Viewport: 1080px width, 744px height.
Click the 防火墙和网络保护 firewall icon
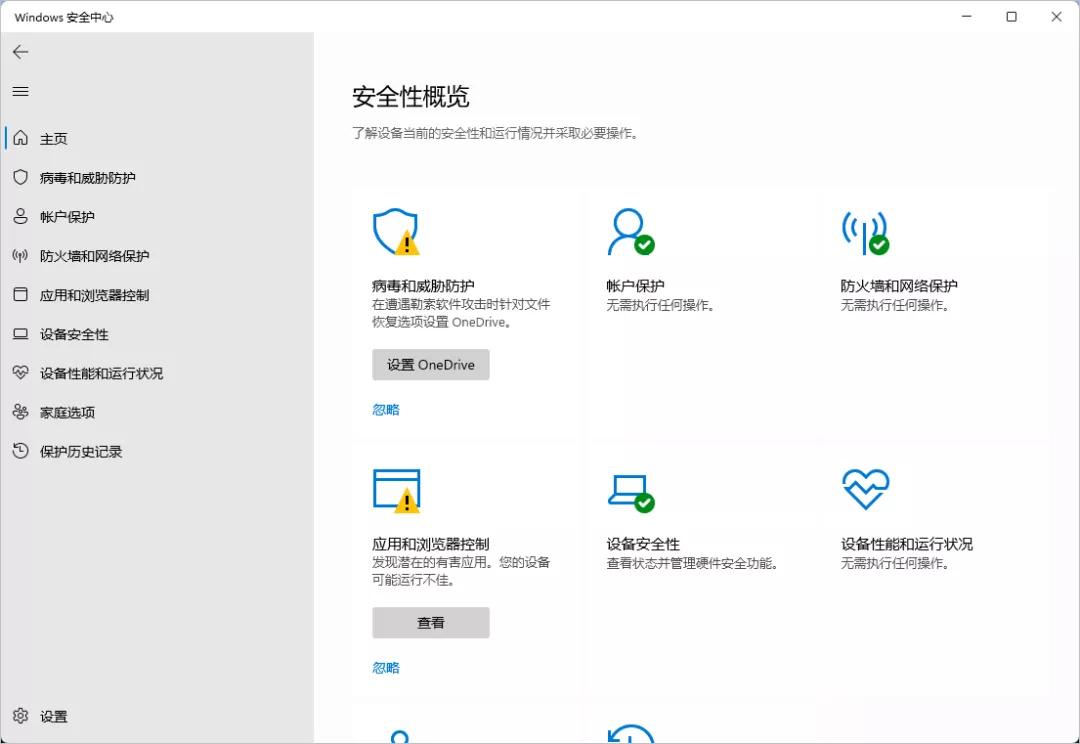(864, 230)
